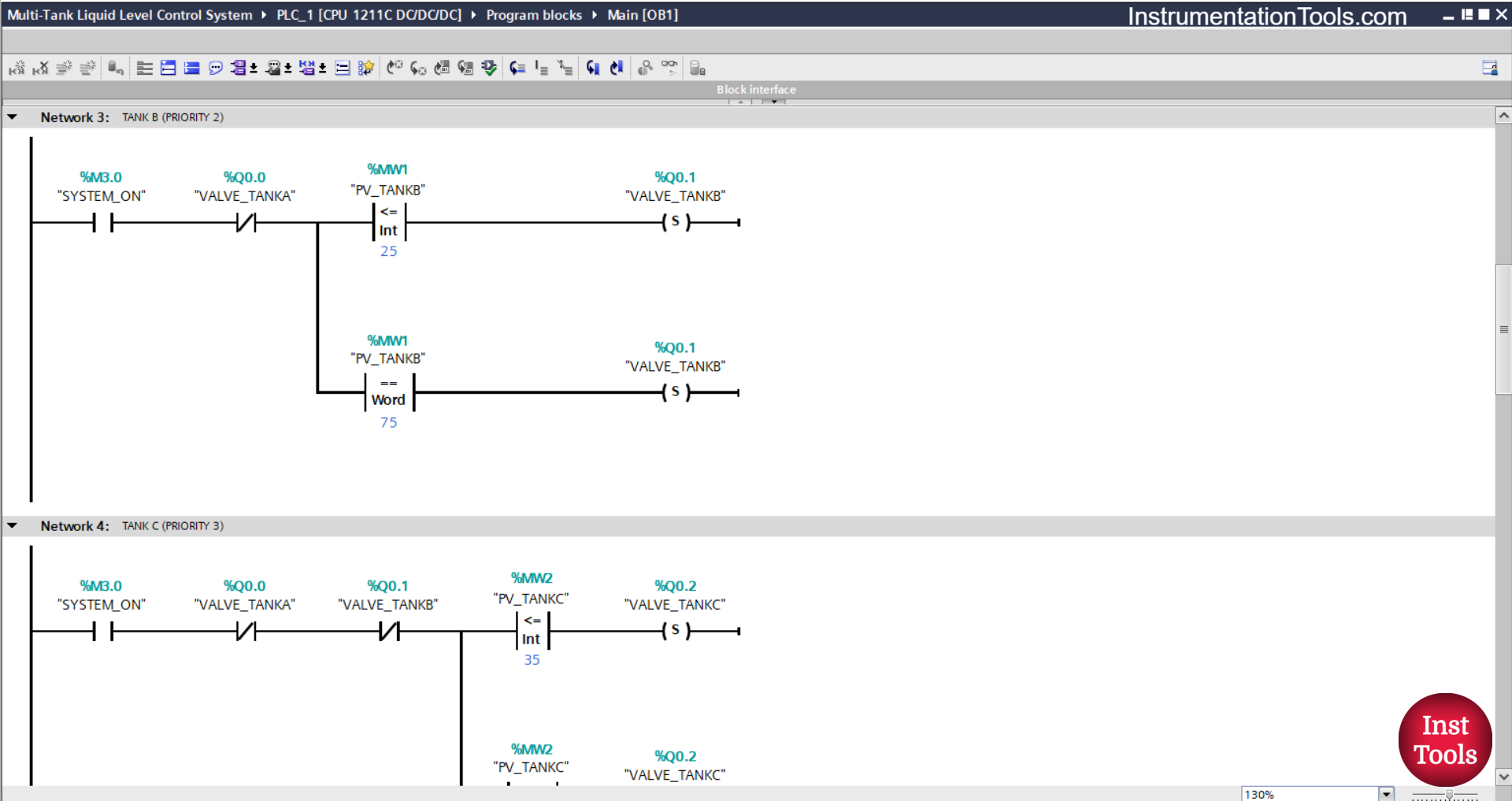The width and height of the screenshot is (1512, 801).
Task: Open the Program blocks breadcrumb menu
Action: tap(534, 14)
